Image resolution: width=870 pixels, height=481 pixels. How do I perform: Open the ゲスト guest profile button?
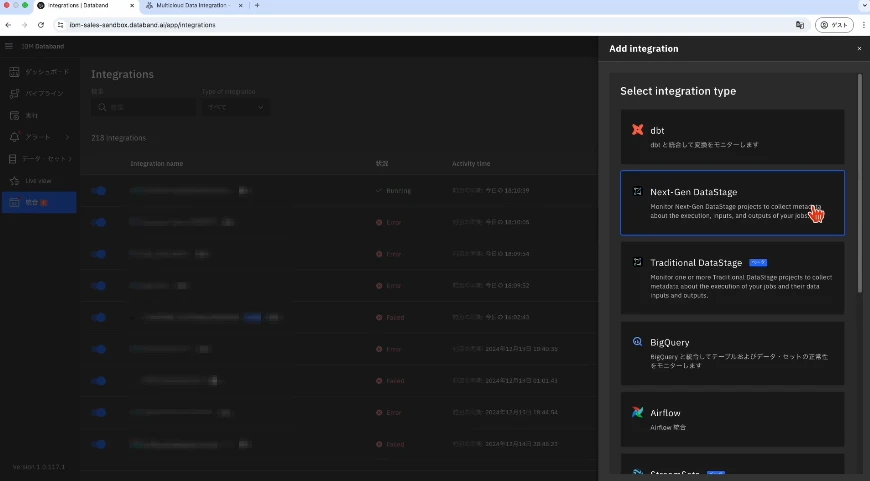click(x=834, y=25)
